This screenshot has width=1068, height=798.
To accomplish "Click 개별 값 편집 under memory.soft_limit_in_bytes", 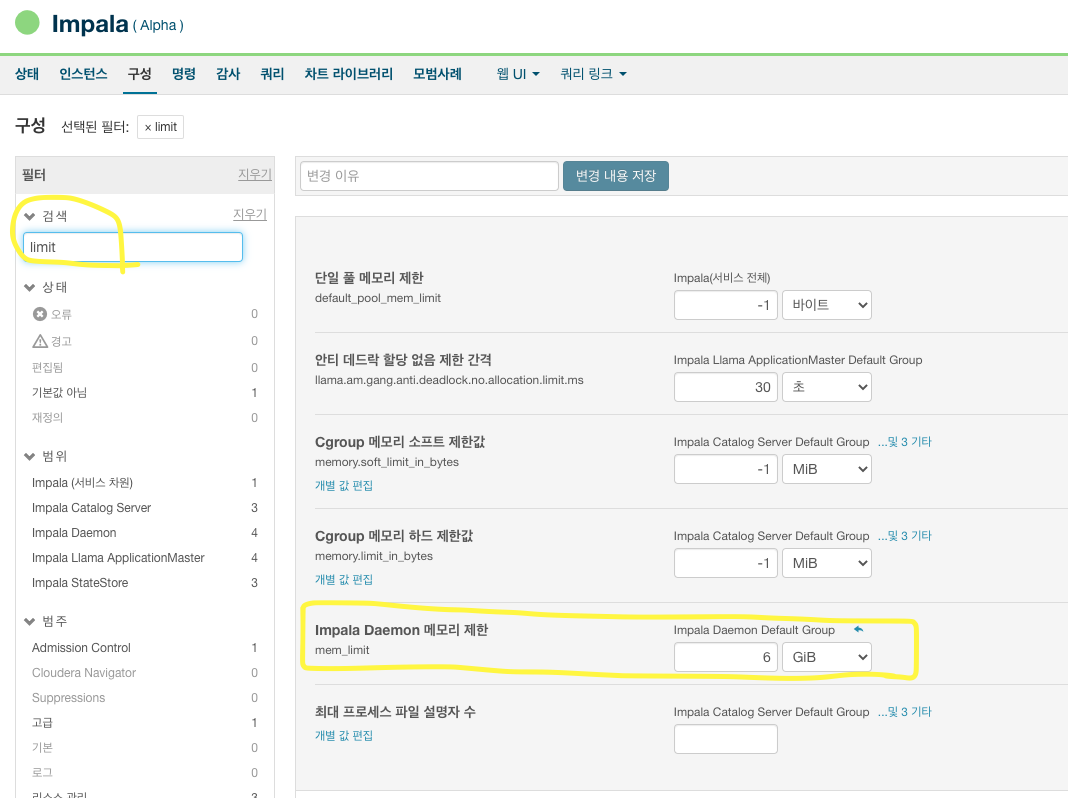I will pos(344,485).
